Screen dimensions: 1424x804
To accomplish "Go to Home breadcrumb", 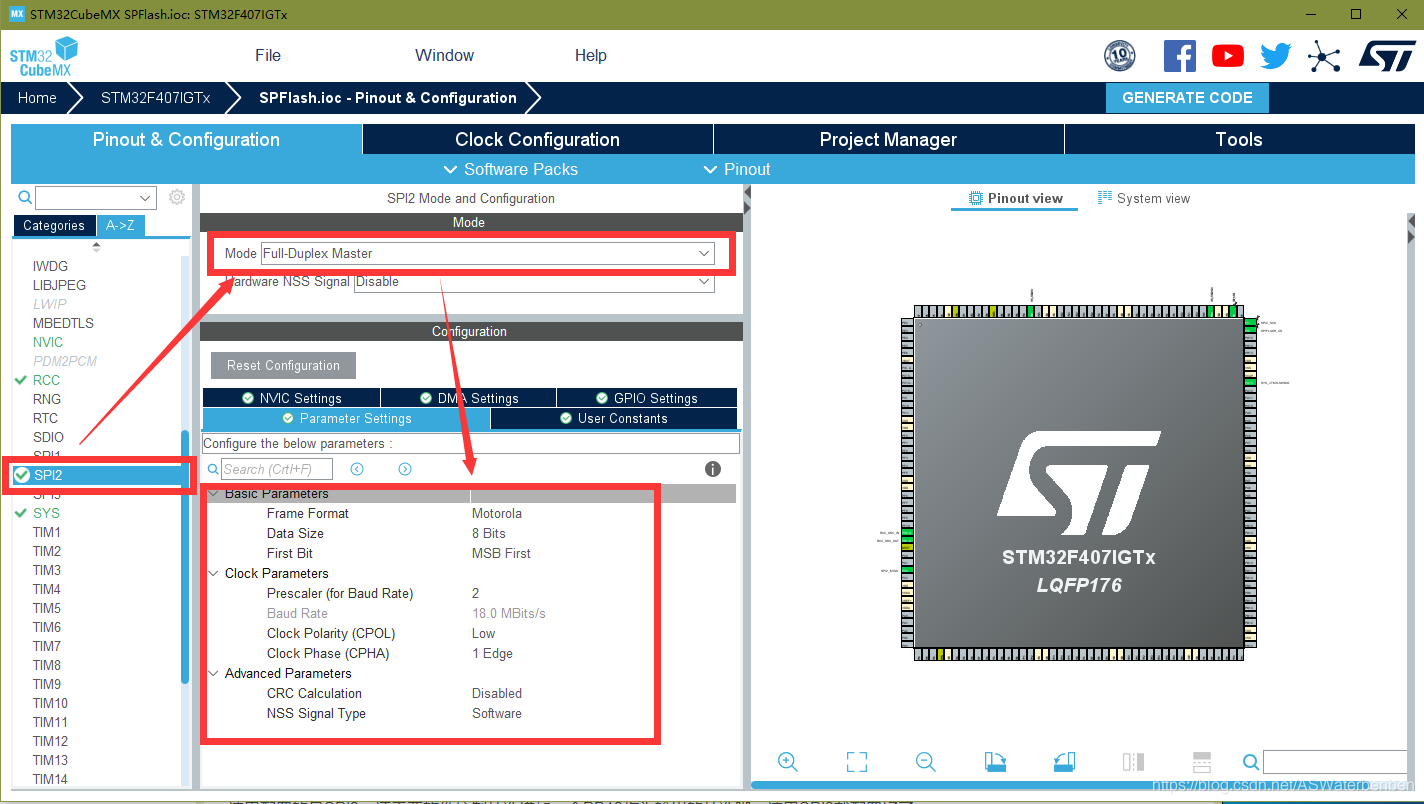I will coord(37,98).
